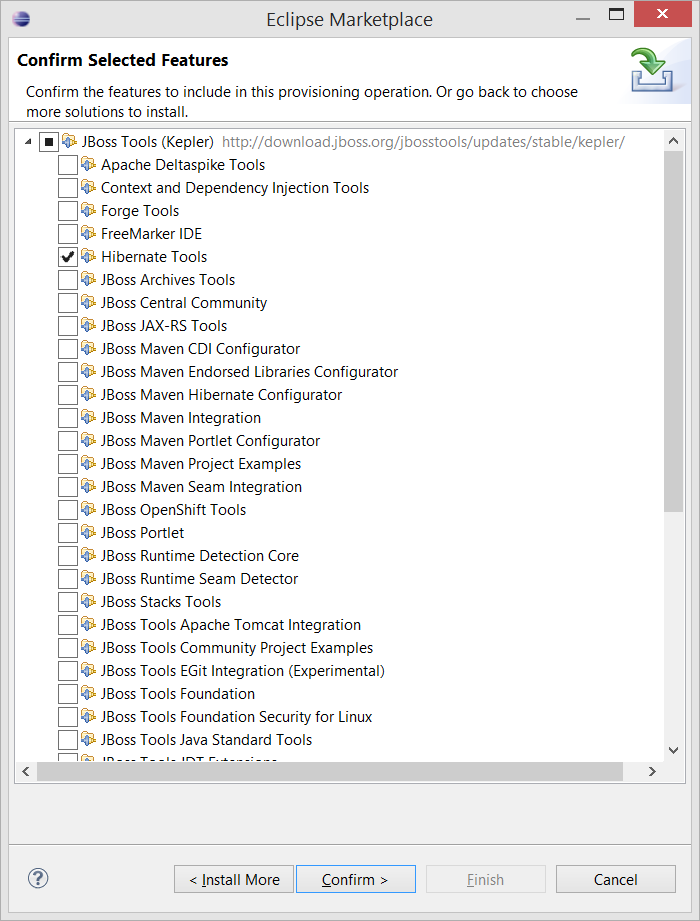Click the JBoss Maven Integration feature icon

coord(88,417)
